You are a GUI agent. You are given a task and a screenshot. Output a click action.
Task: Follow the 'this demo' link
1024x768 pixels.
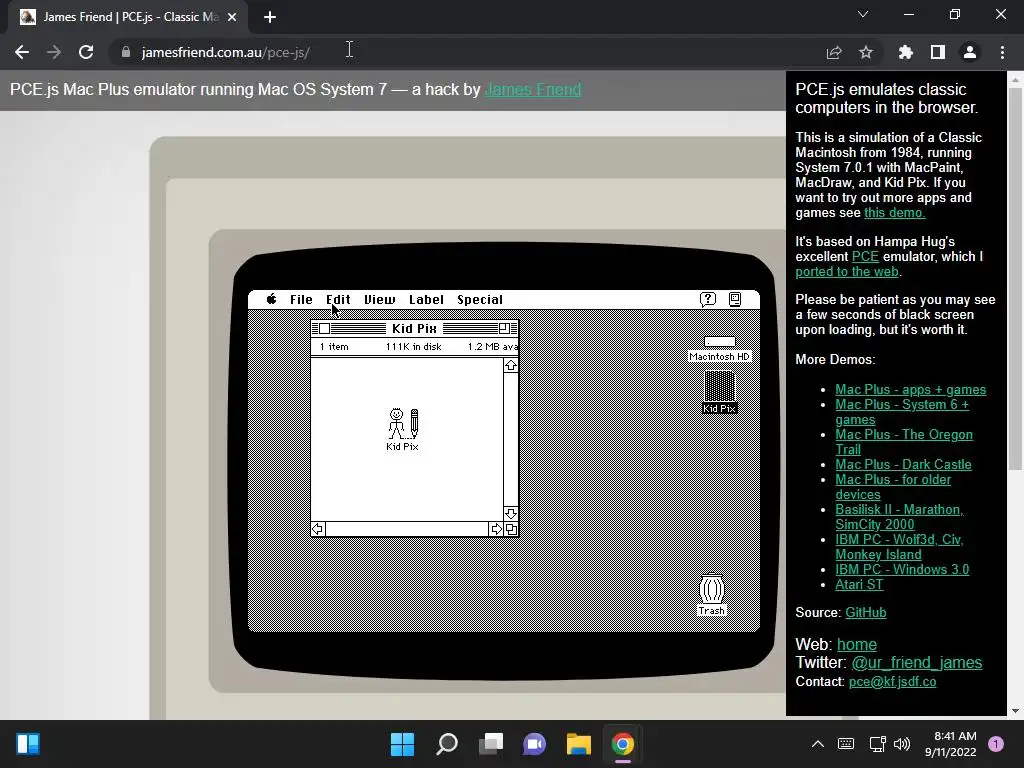click(x=894, y=213)
